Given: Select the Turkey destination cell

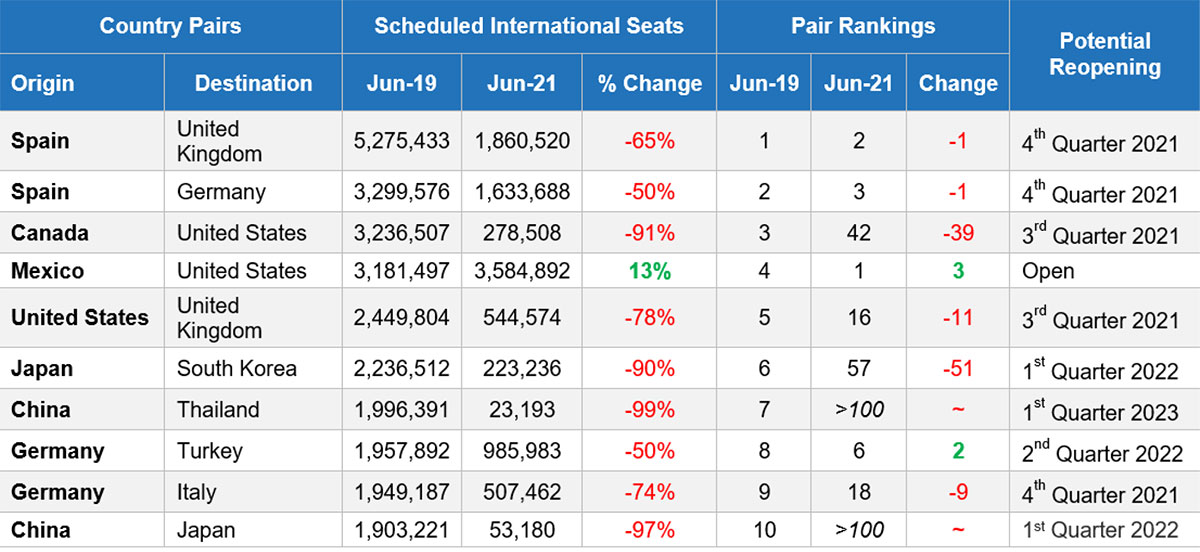Looking at the screenshot, I should coord(210,451).
